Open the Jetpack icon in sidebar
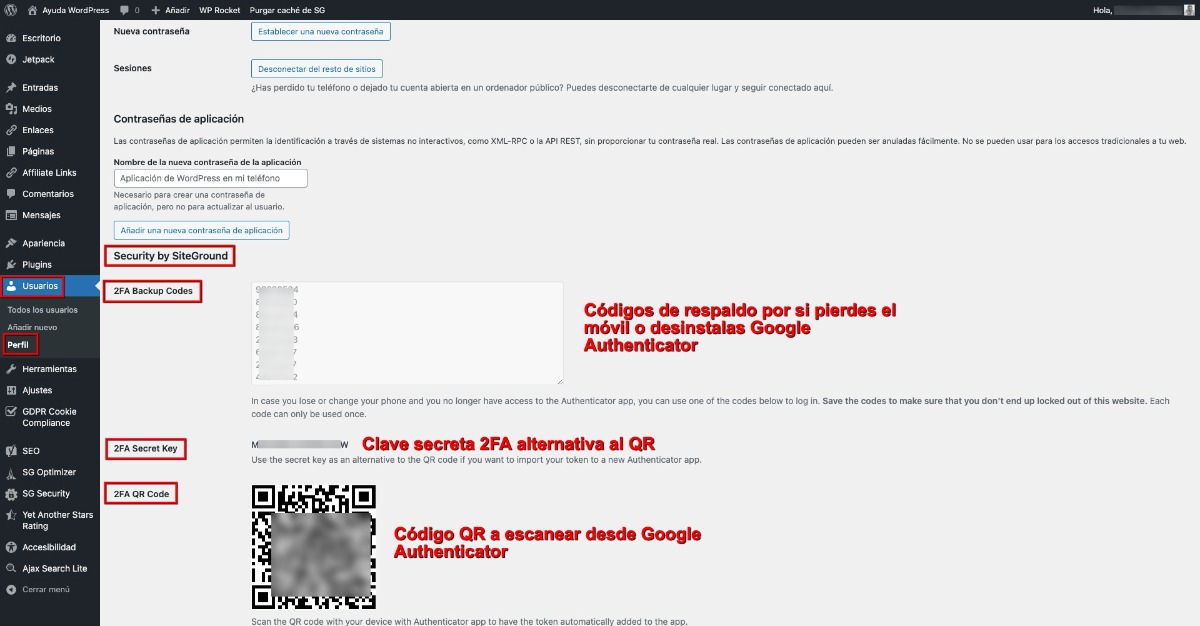The height and width of the screenshot is (626, 1200). click(x=11, y=60)
